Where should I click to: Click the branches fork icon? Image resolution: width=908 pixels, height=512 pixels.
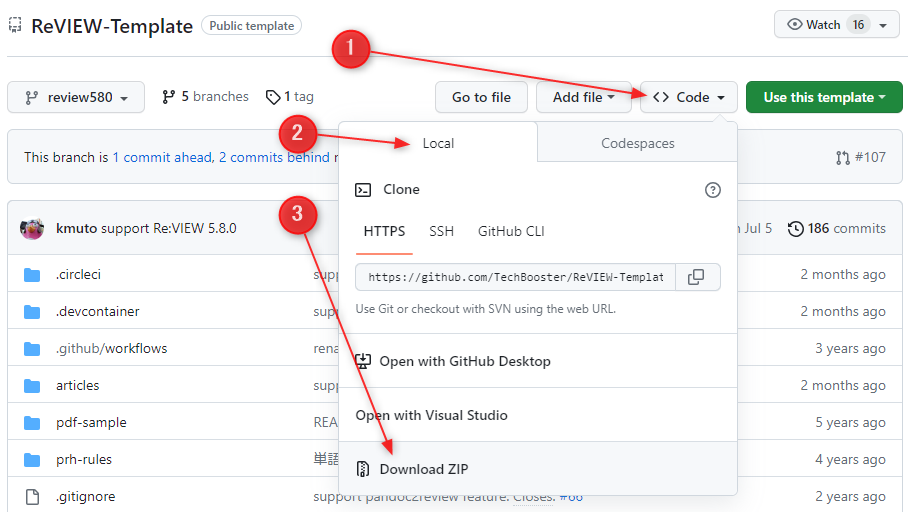click(x=169, y=97)
